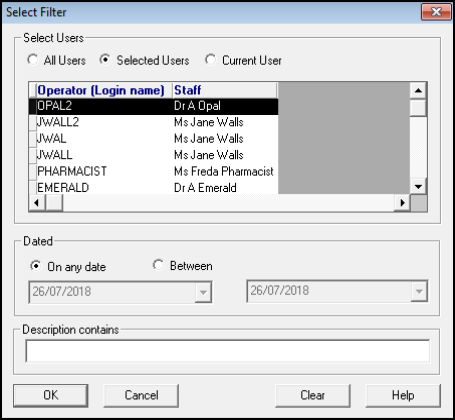The height and width of the screenshot is (420, 455).
Task: Click the horizontal scroll right arrow
Action: pyautogui.click(x=402, y=202)
